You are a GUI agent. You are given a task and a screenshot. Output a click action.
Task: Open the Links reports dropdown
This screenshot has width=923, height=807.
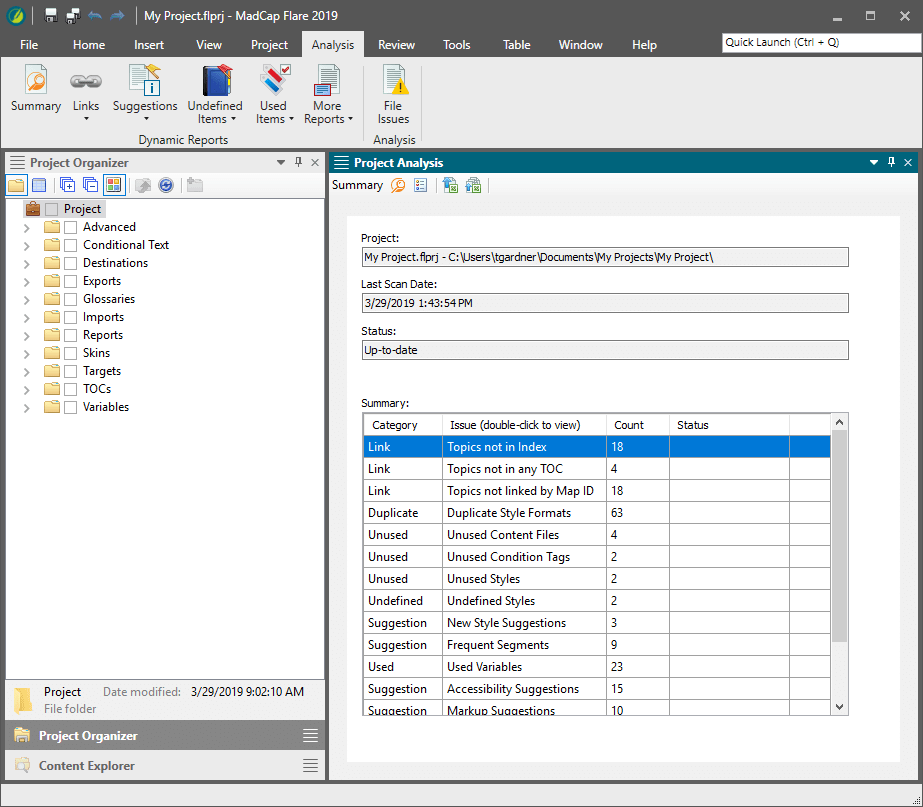(86, 93)
